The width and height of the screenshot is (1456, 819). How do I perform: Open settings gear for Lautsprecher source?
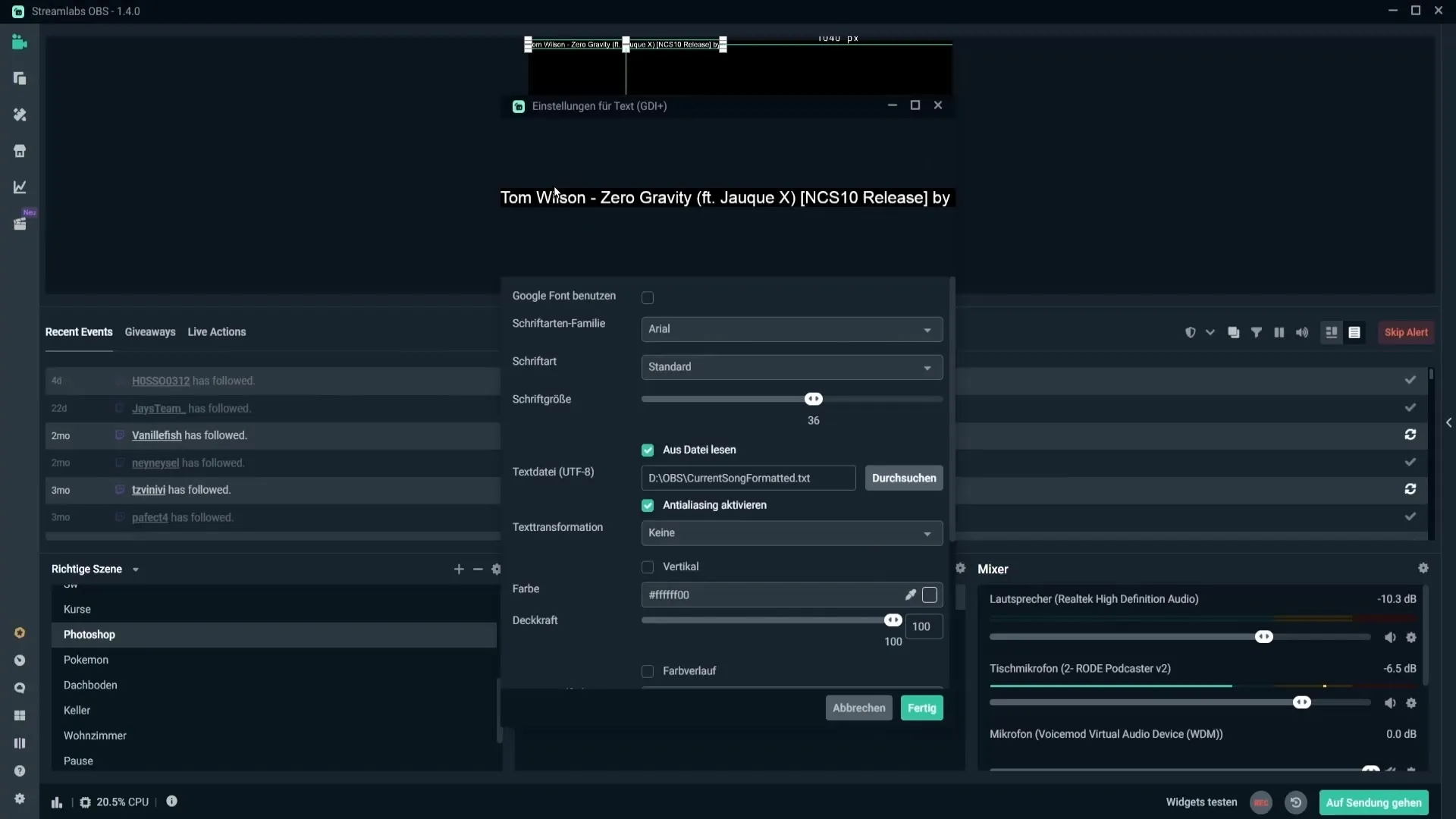click(1411, 638)
